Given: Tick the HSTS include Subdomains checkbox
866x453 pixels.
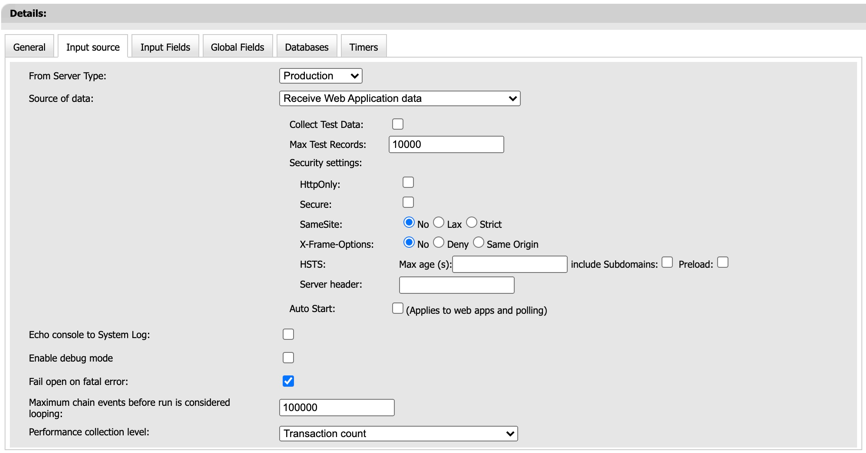Looking at the screenshot, I should [x=667, y=263].
